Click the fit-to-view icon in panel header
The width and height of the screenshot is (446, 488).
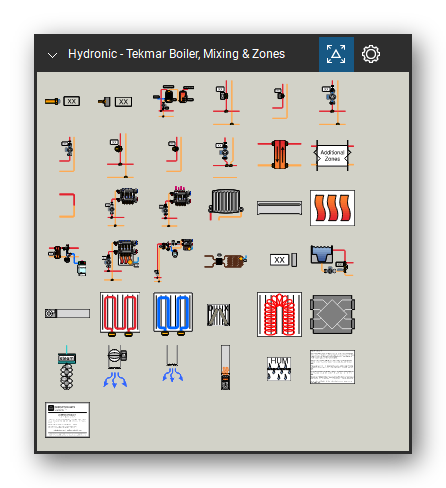[x=336, y=54]
